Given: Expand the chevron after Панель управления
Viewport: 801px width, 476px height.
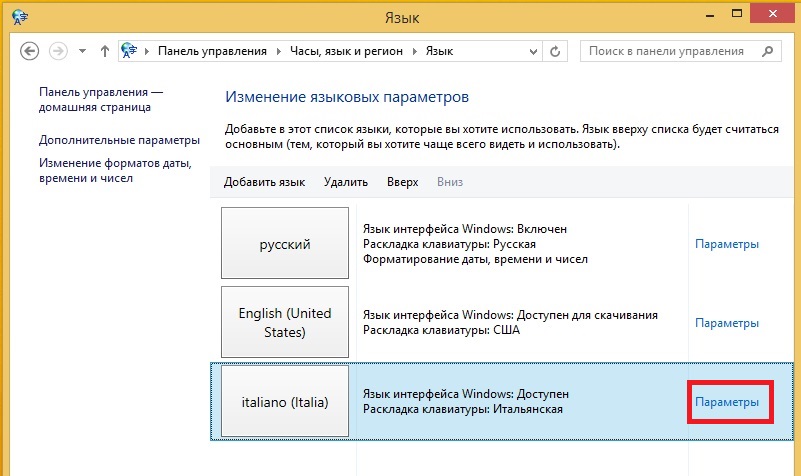Looking at the screenshot, I should coord(278,51).
